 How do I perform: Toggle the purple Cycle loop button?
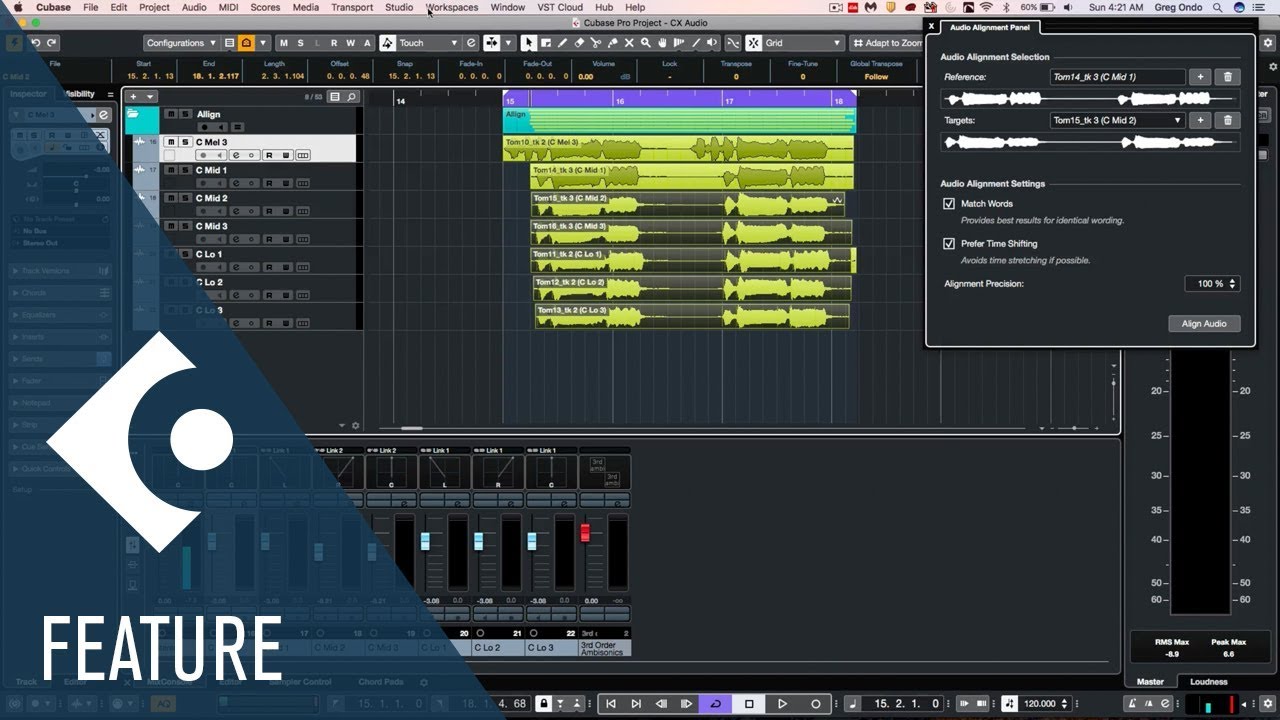tap(715, 704)
